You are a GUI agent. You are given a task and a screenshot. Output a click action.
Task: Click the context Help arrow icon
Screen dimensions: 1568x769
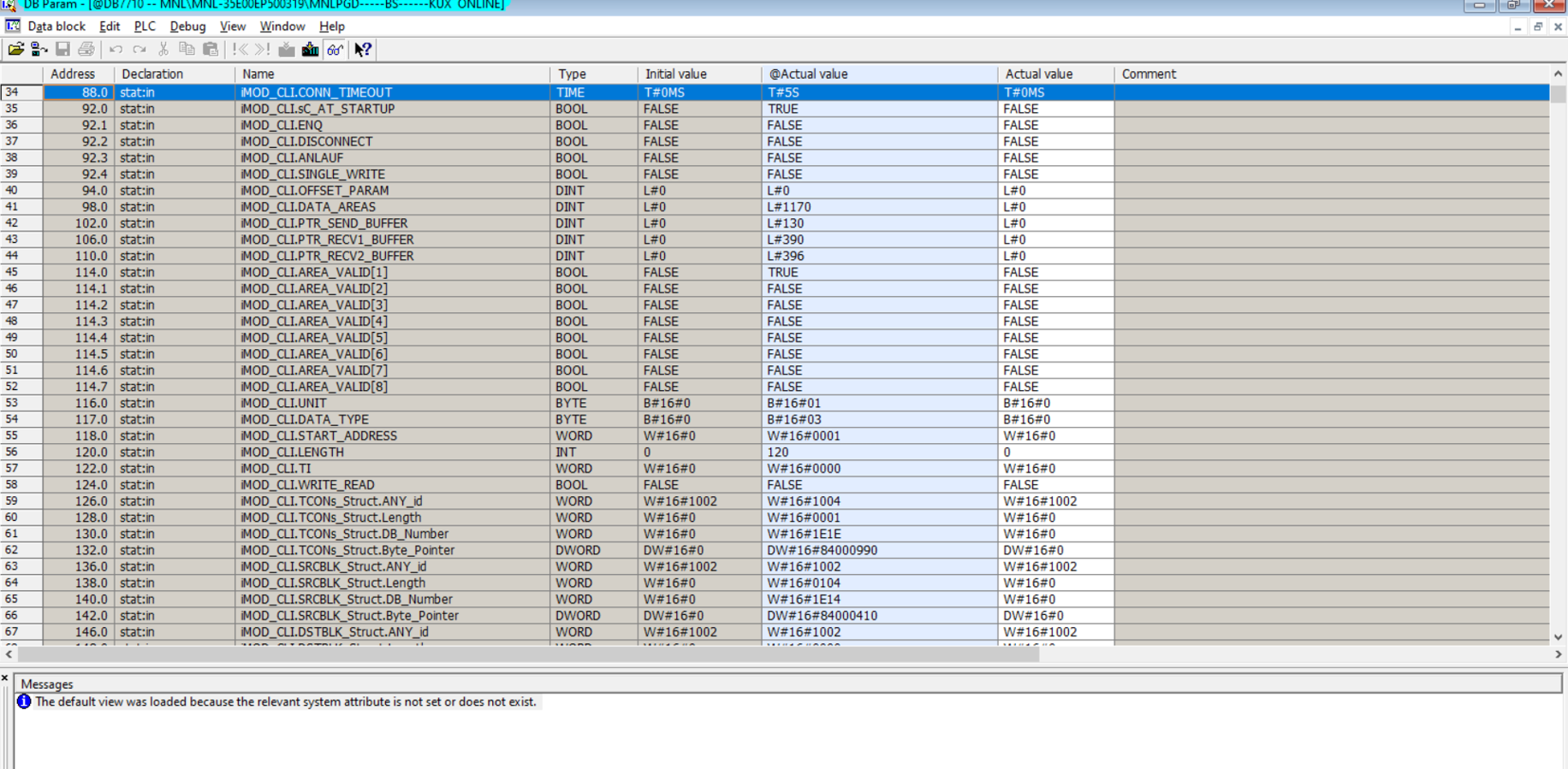363,50
